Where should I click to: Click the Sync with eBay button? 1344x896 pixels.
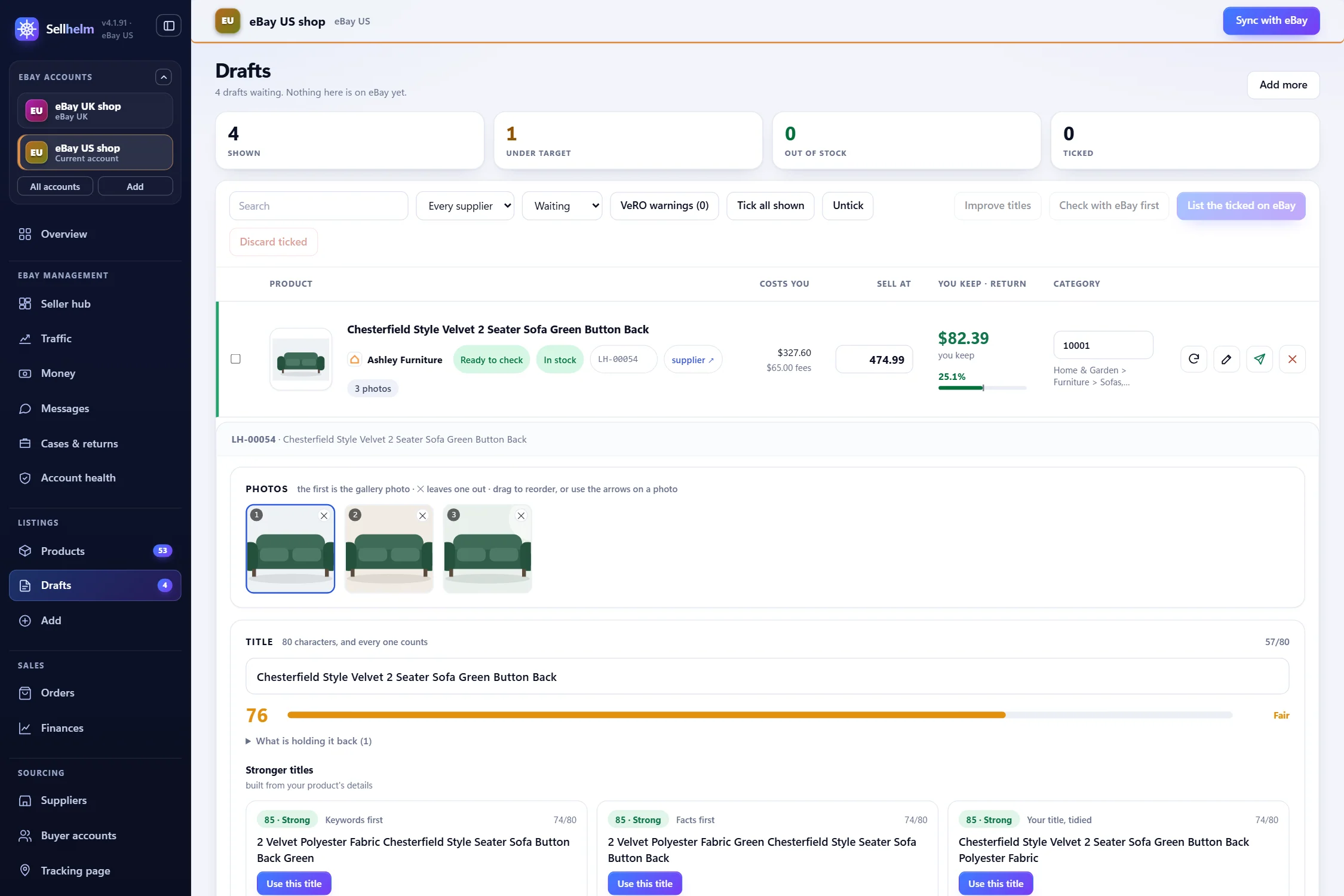coord(1271,21)
